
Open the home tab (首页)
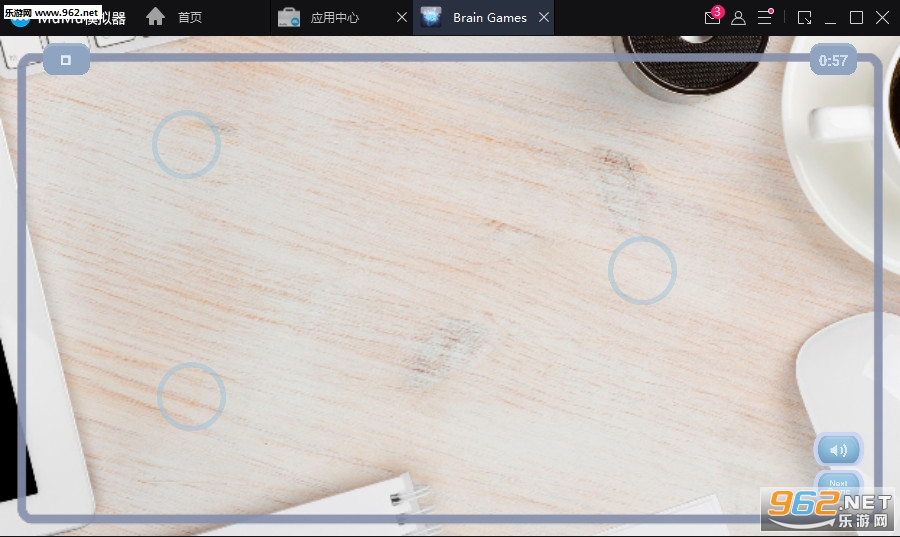tap(189, 18)
